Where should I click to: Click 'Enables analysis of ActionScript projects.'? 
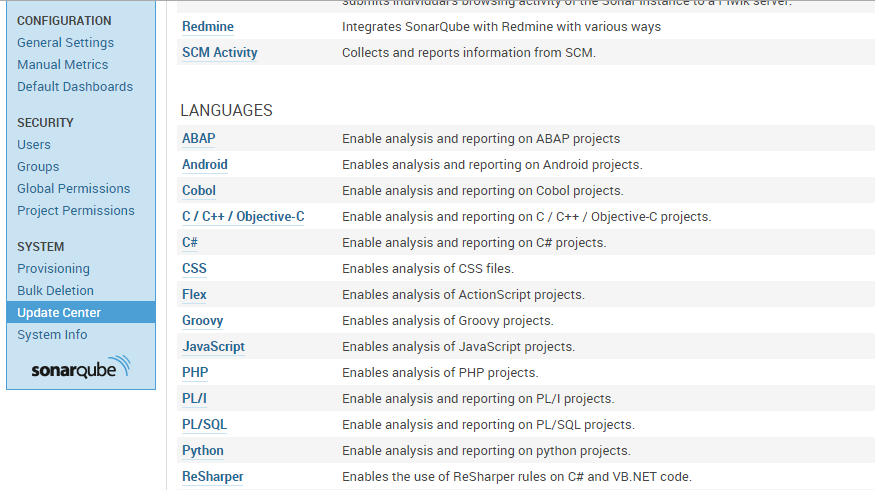pos(463,295)
